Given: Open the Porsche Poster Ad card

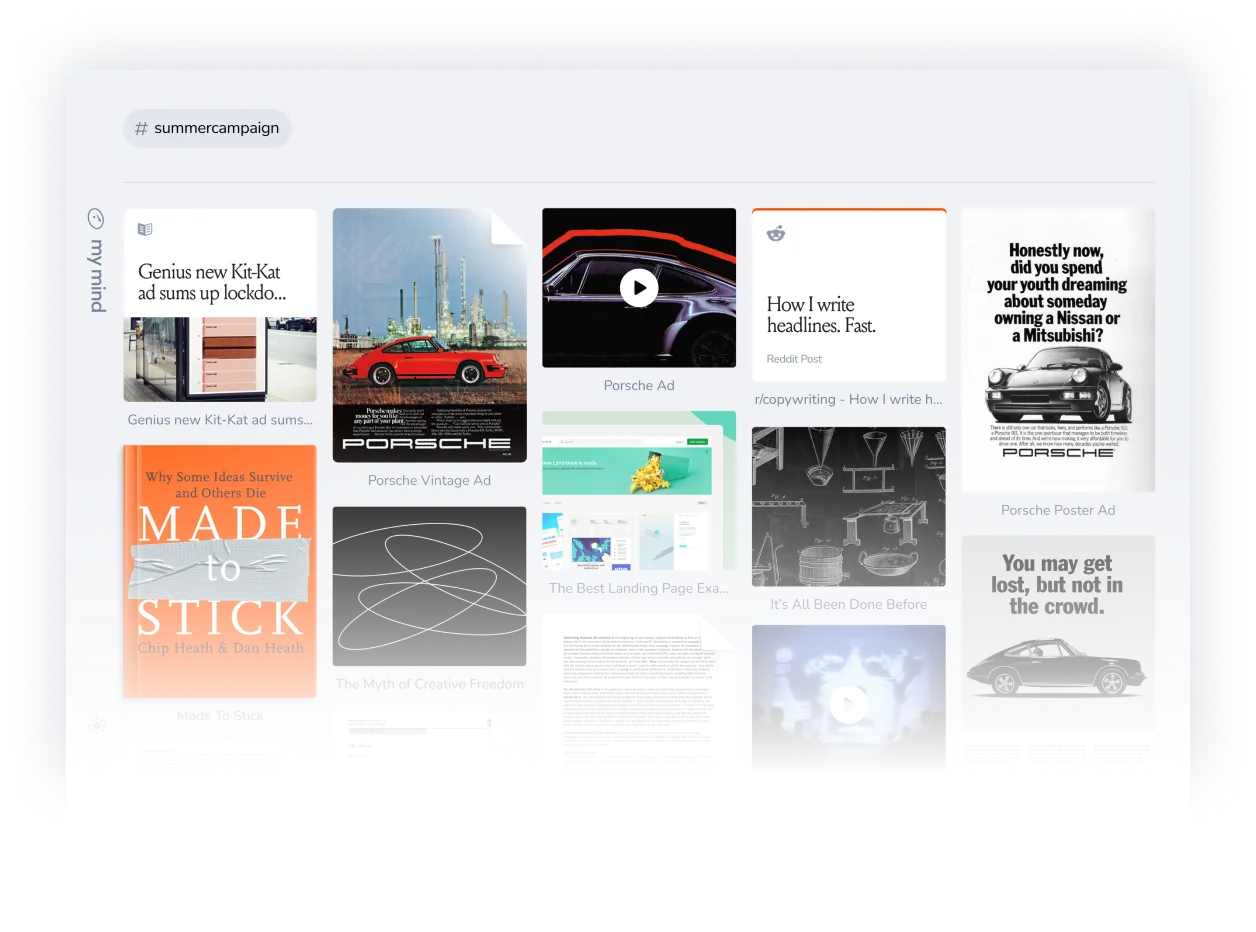Looking at the screenshot, I should [1058, 349].
